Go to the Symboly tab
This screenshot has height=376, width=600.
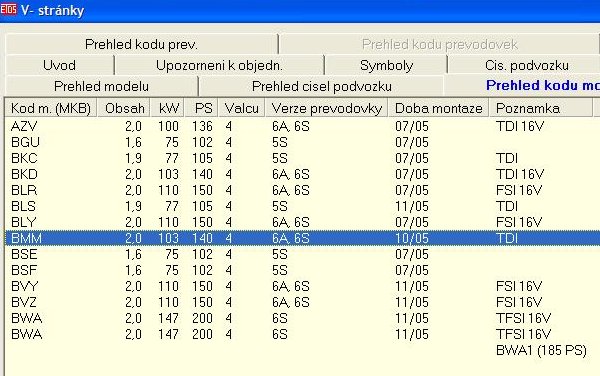(x=386, y=65)
